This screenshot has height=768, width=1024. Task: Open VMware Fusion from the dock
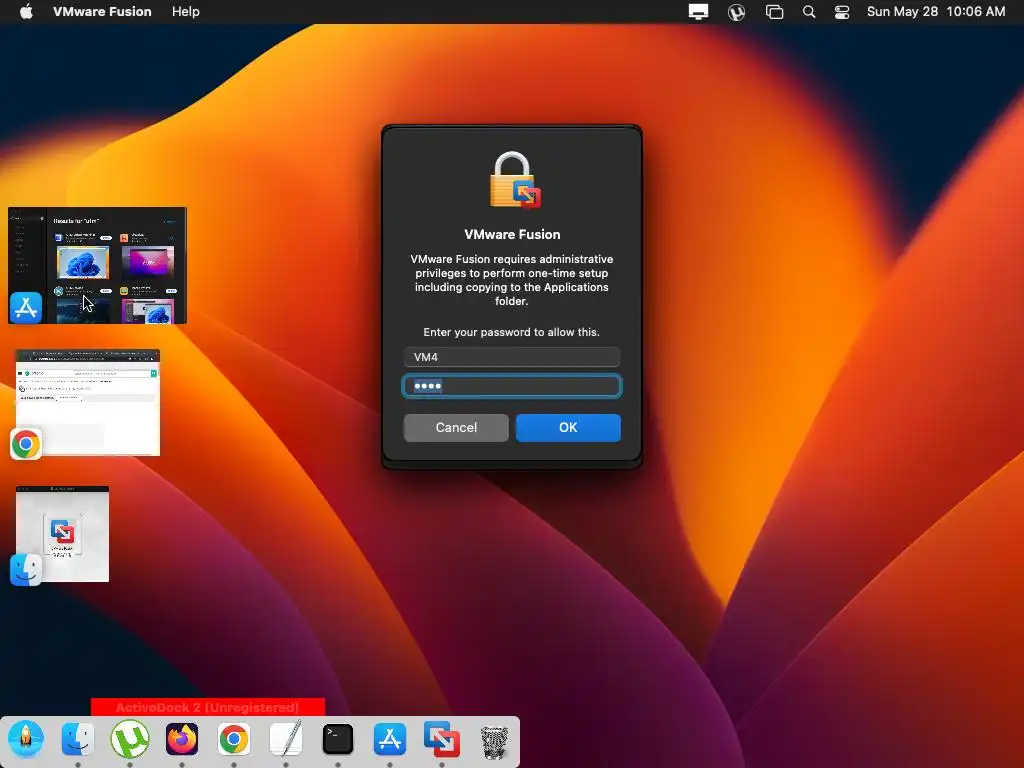442,739
